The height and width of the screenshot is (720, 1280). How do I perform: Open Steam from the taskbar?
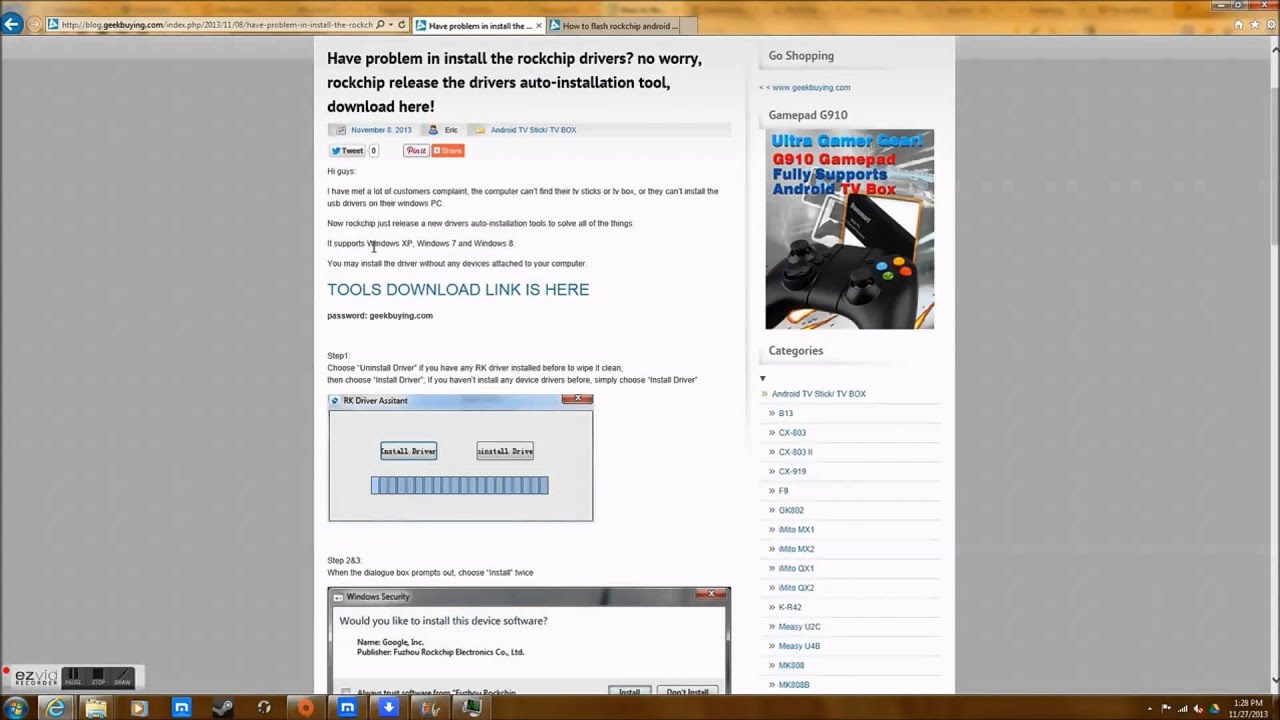[222, 708]
